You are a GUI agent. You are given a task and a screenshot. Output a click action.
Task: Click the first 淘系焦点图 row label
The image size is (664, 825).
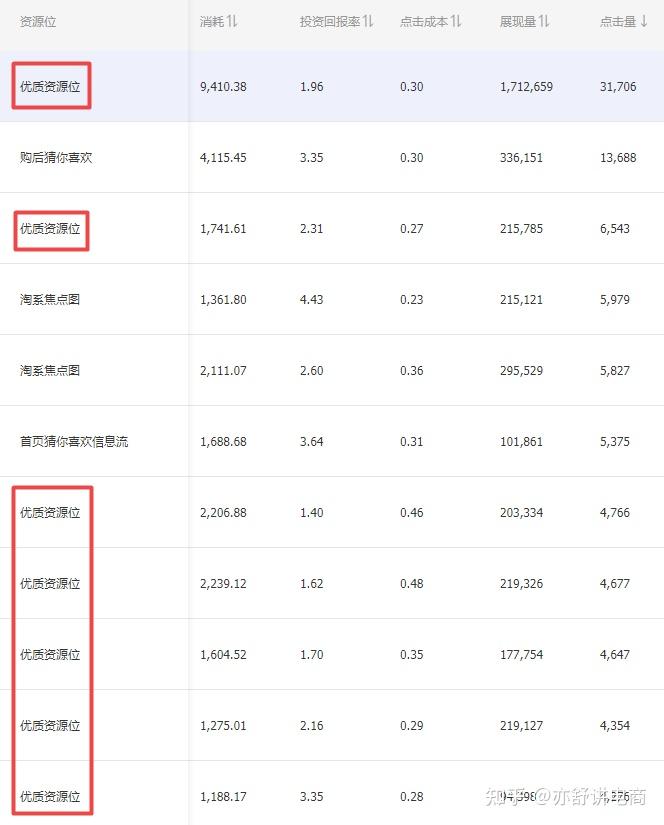[x=50, y=300]
